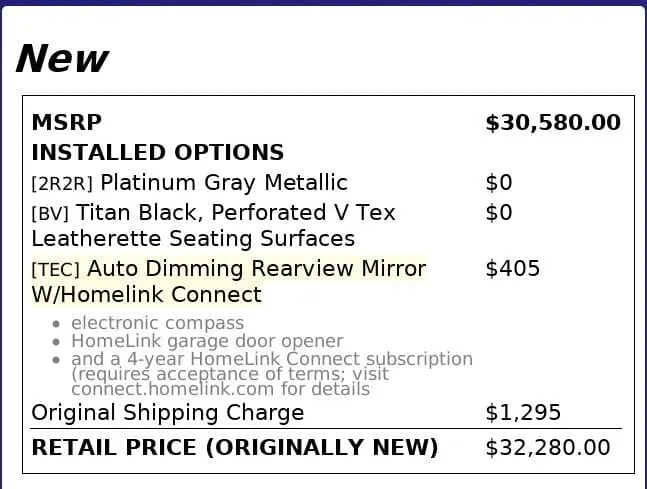Click the $32,280.00 retail price total
The height and width of the screenshot is (489, 647).
tap(547, 447)
